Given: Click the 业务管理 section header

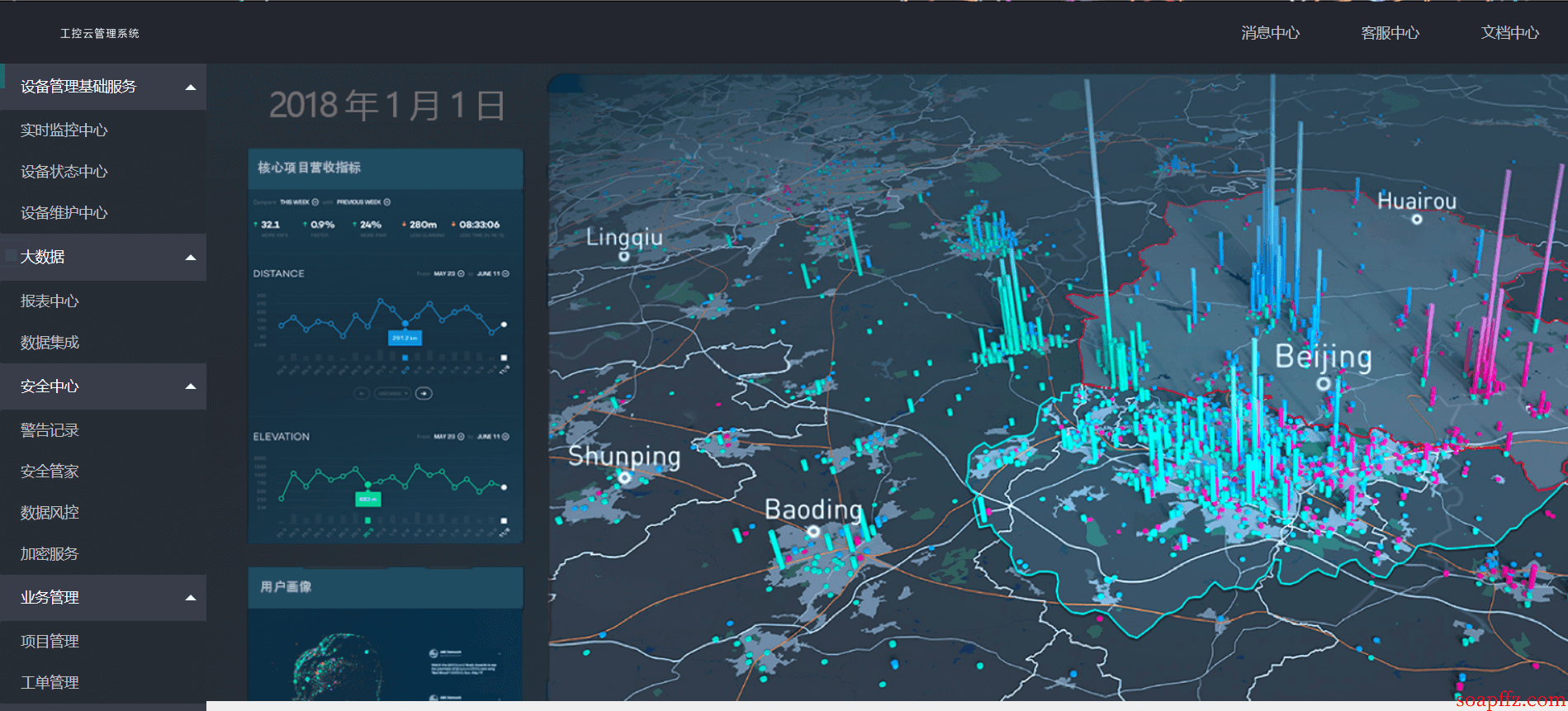Looking at the screenshot, I should click(103, 598).
